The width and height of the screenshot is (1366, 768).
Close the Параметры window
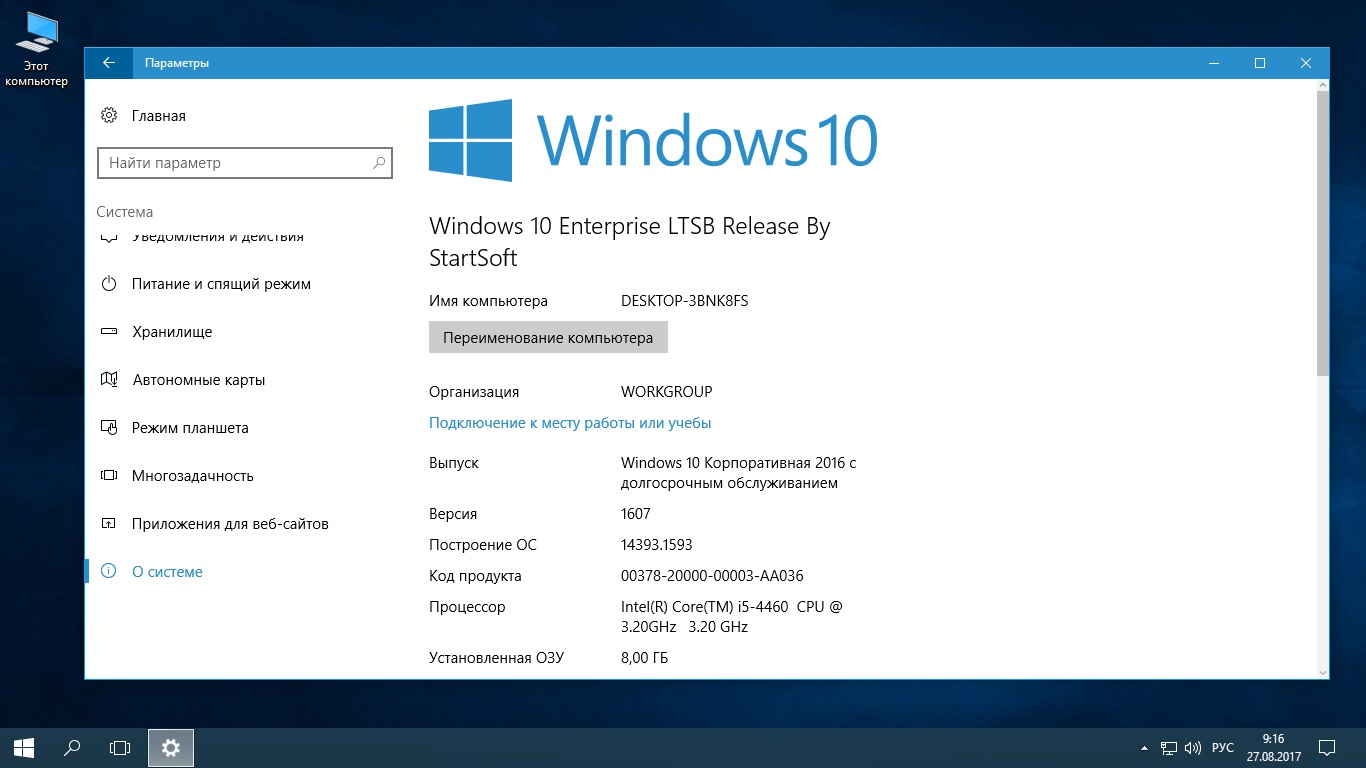coord(1306,63)
